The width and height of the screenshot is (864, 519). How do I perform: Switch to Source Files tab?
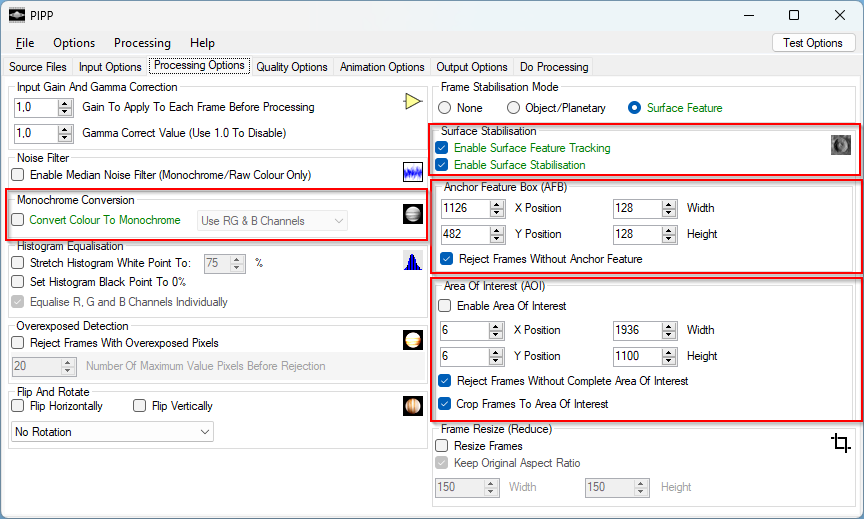point(37,67)
